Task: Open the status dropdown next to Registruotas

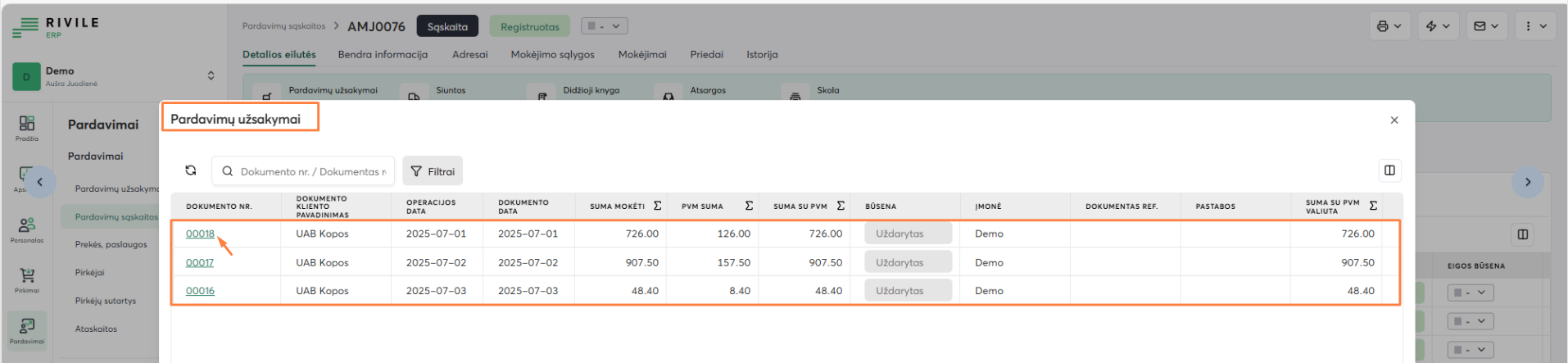Action: pyautogui.click(x=604, y=26)
